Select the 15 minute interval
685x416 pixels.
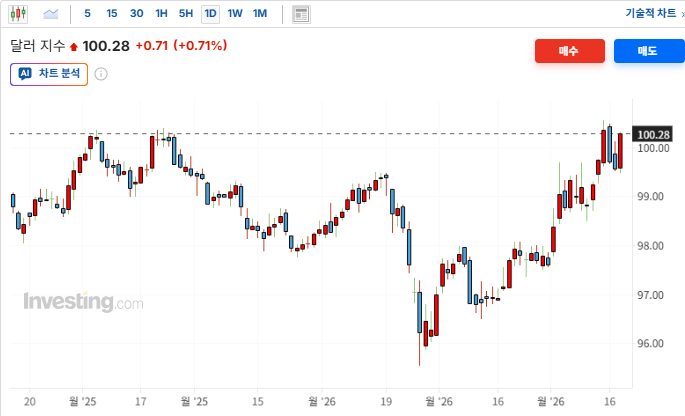coord(112,14)
